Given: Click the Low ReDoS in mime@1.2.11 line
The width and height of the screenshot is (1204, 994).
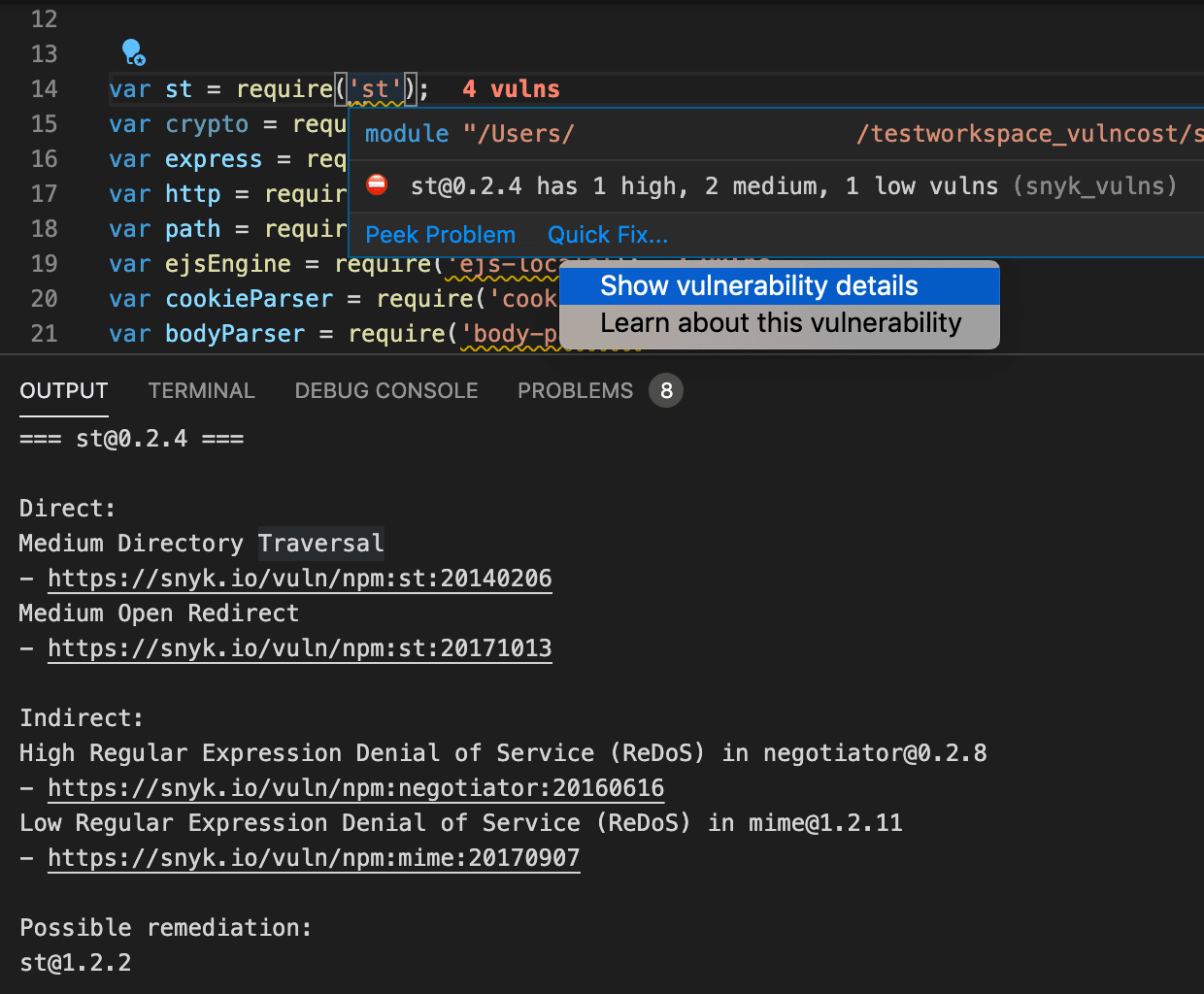Looking at the screenshot, I should (x=461, y=823).
